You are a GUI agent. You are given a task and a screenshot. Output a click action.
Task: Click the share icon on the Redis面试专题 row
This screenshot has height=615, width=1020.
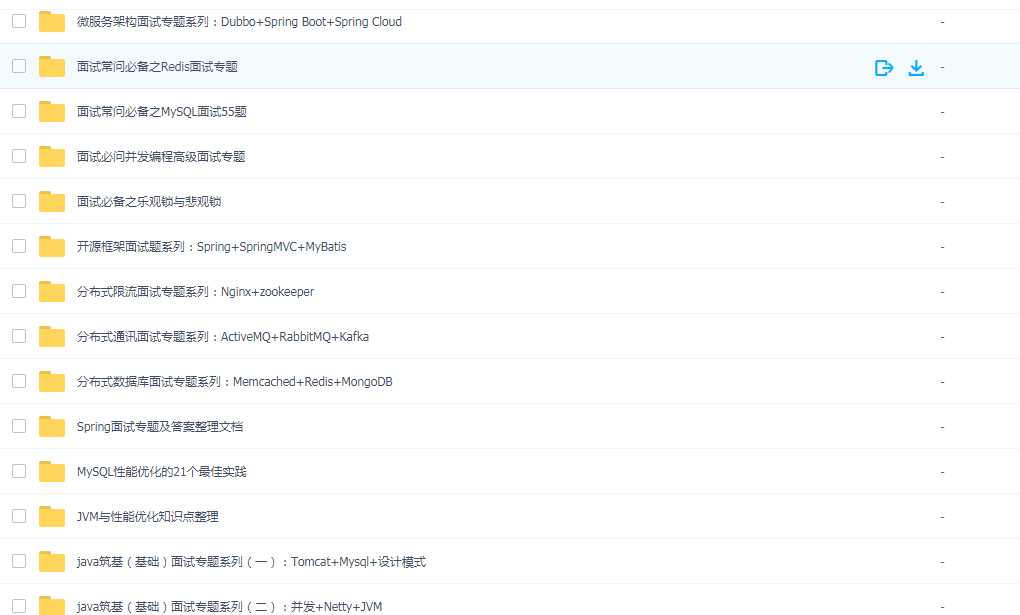(884, 68)
